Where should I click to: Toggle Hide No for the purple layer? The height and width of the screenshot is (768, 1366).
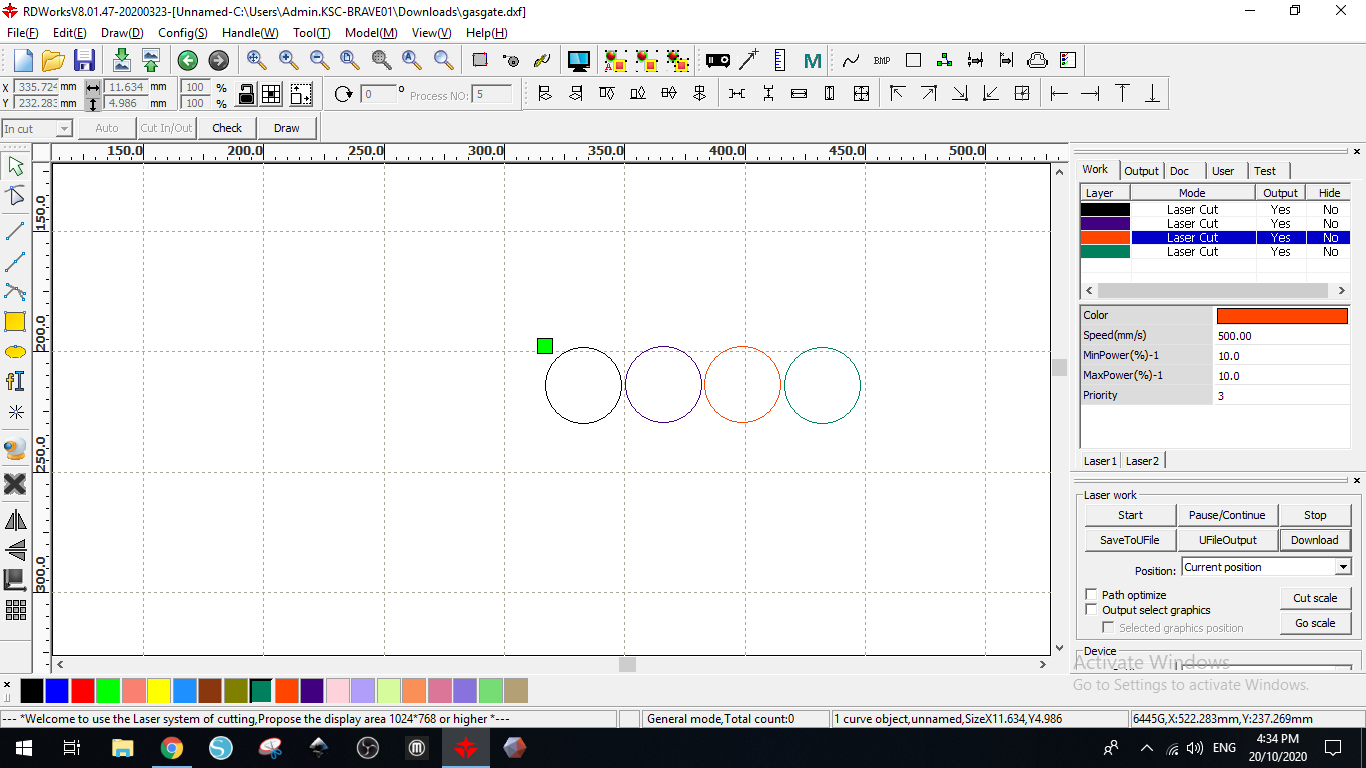pos(1330,224)
